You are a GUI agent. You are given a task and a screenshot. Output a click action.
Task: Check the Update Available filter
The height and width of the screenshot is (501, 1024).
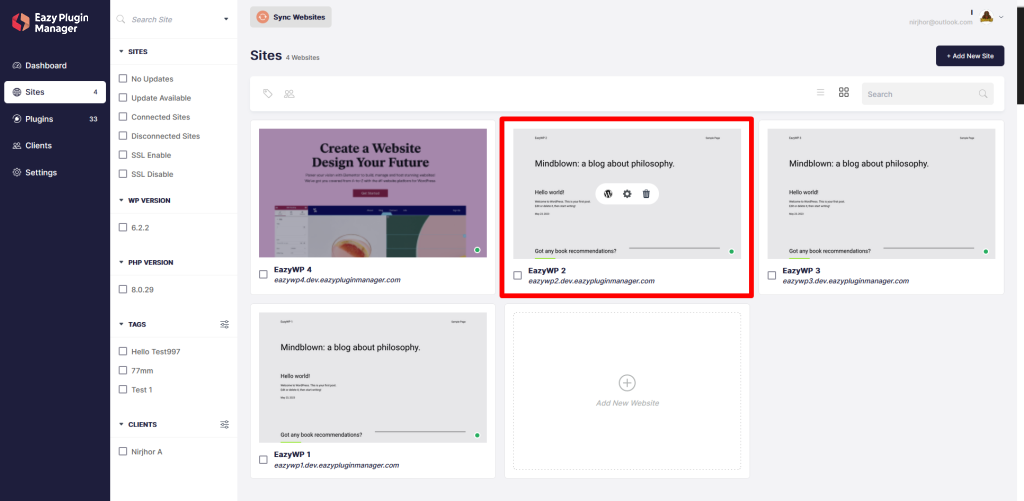[123, 97]
